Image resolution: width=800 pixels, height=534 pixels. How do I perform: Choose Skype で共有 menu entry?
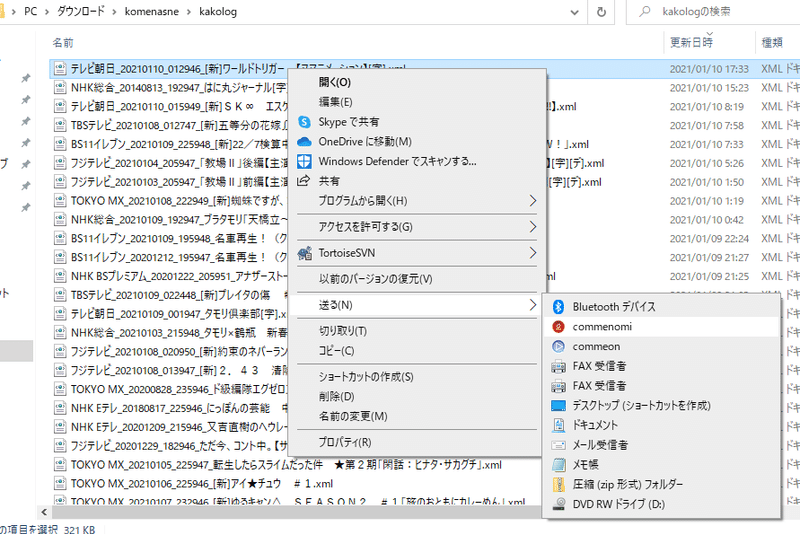416,122
